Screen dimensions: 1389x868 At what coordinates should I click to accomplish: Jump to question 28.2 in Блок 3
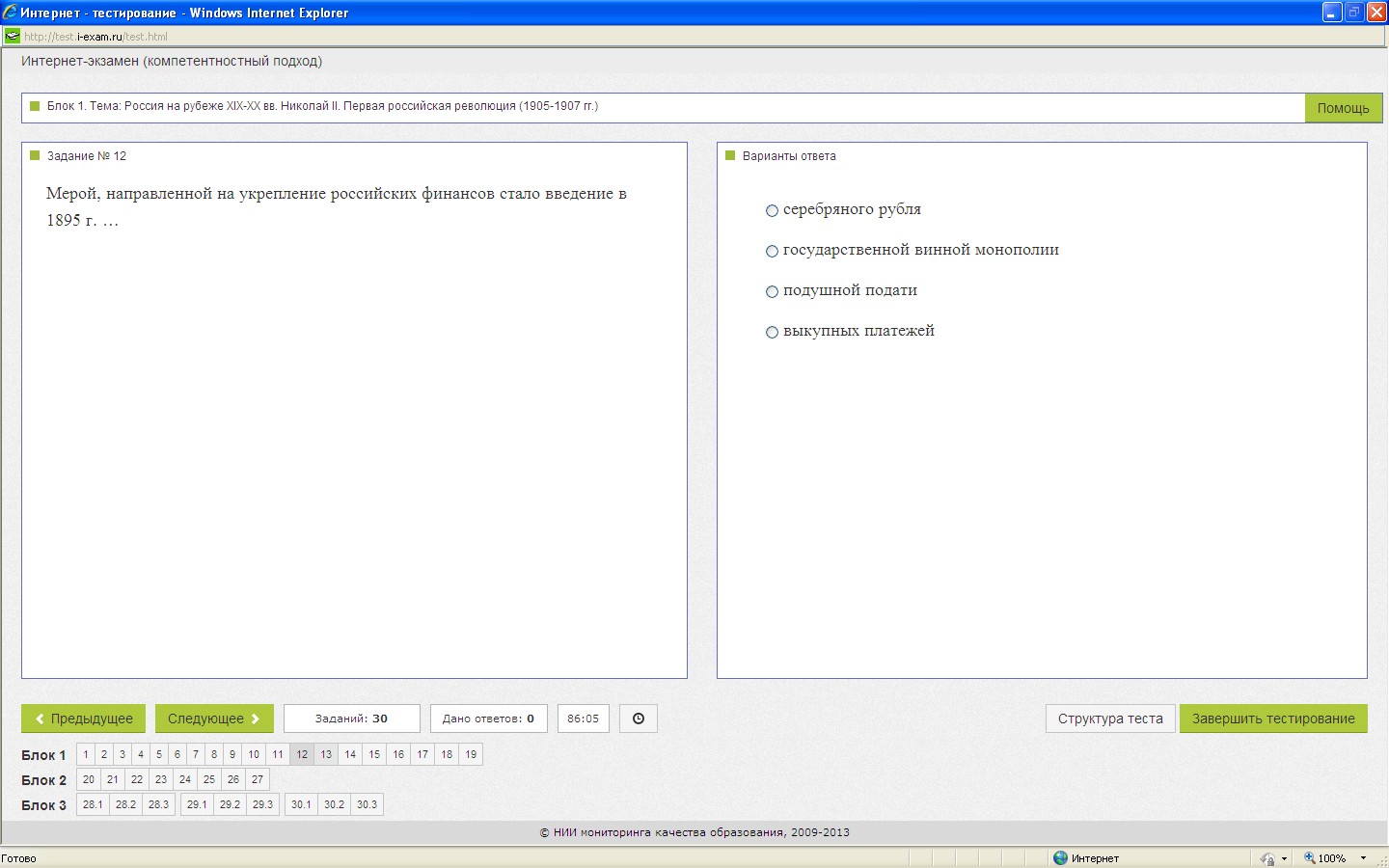point(125,804)
